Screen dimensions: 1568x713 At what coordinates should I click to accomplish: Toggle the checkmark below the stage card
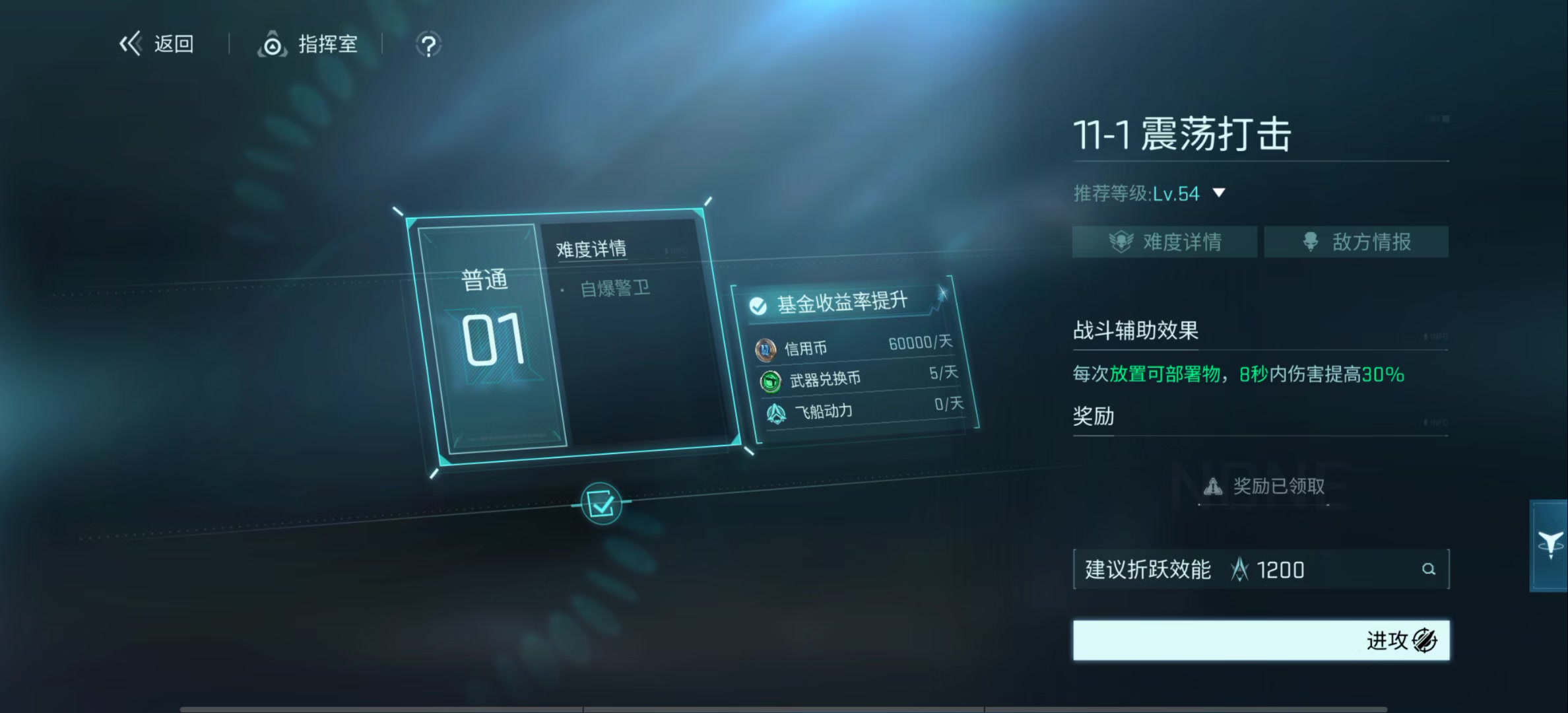601,504
